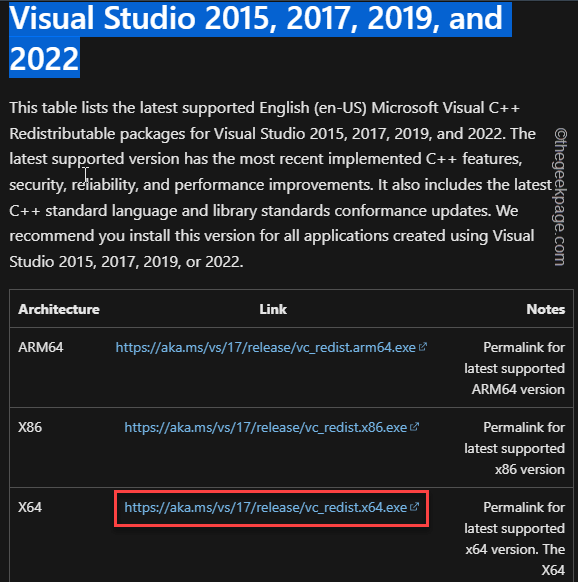Click the Architecture column header
Viewport: 578px width, 582px height.
pyautogui.click(x=59, y=309)
